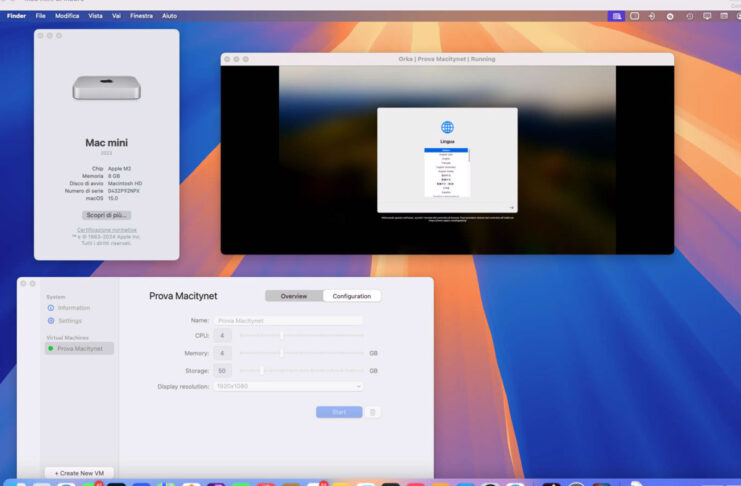Click the Lingua list scrollbar

[469, 155]
